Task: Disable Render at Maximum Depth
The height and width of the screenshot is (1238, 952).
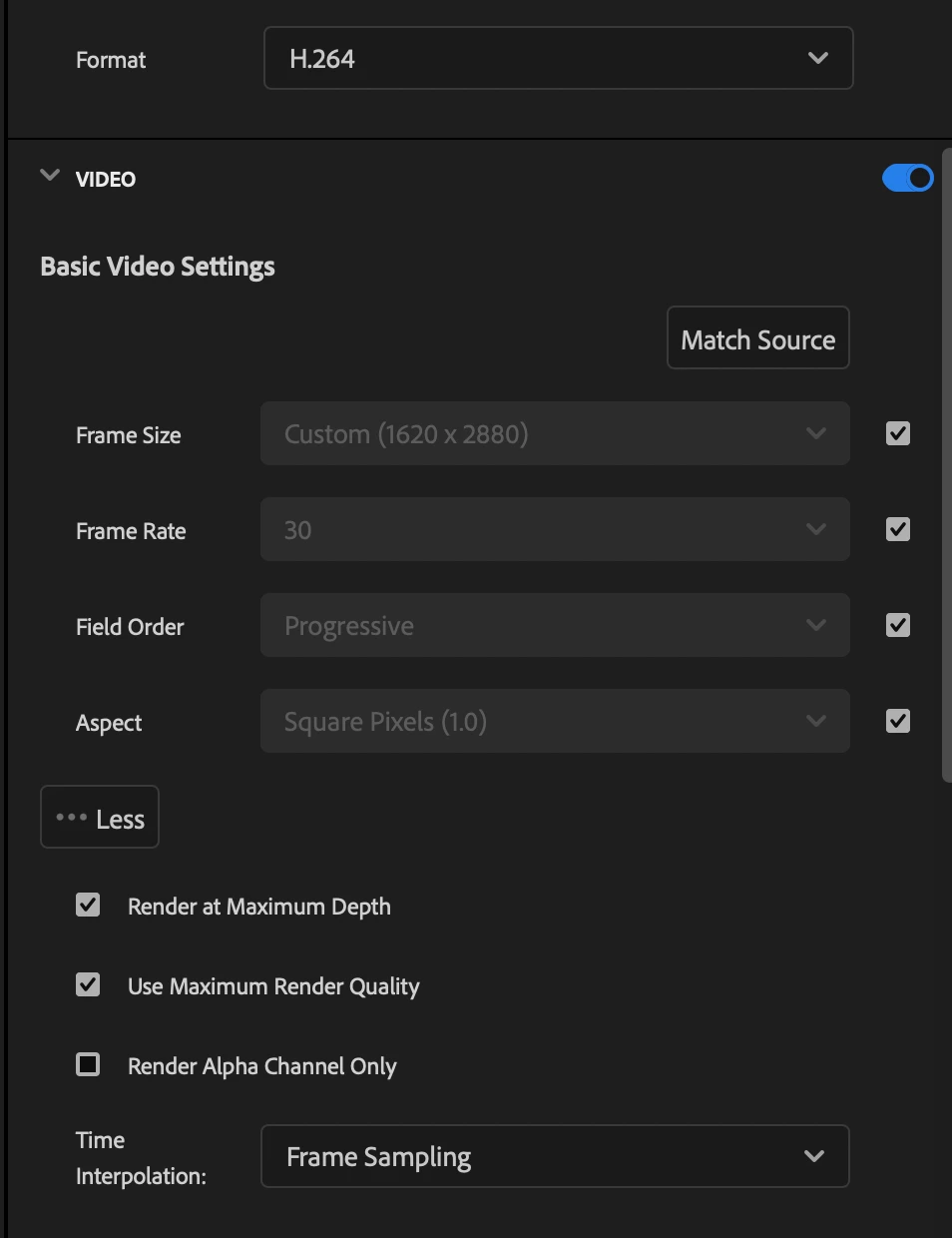Action: pyautogui.click(x=89, y=906)
